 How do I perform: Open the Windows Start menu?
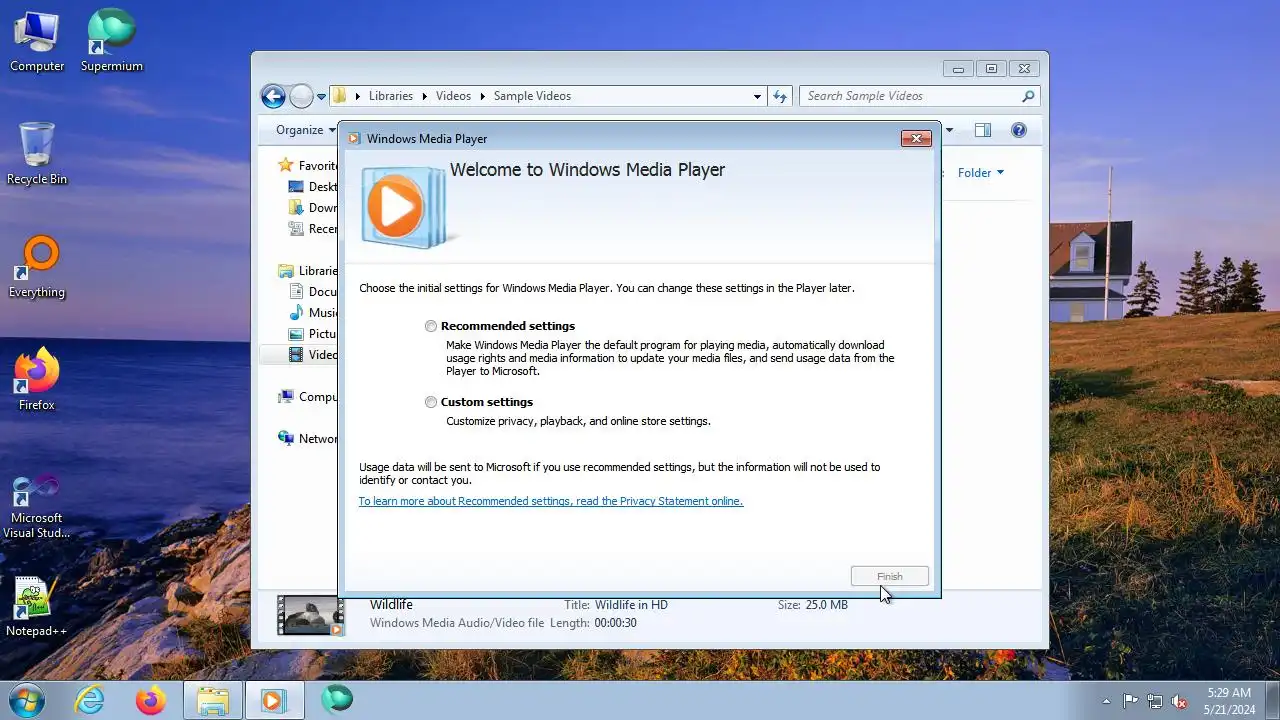(x=27, y=700)
